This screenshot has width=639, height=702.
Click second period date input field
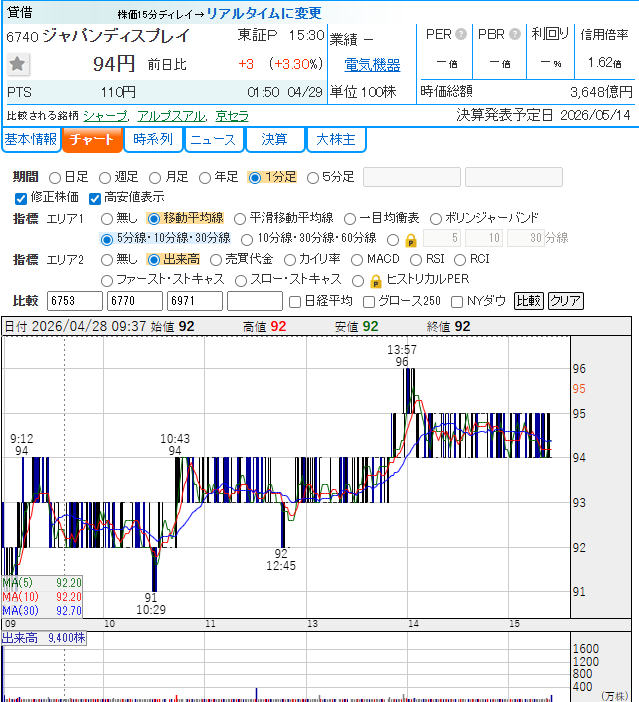click(514, 177)
